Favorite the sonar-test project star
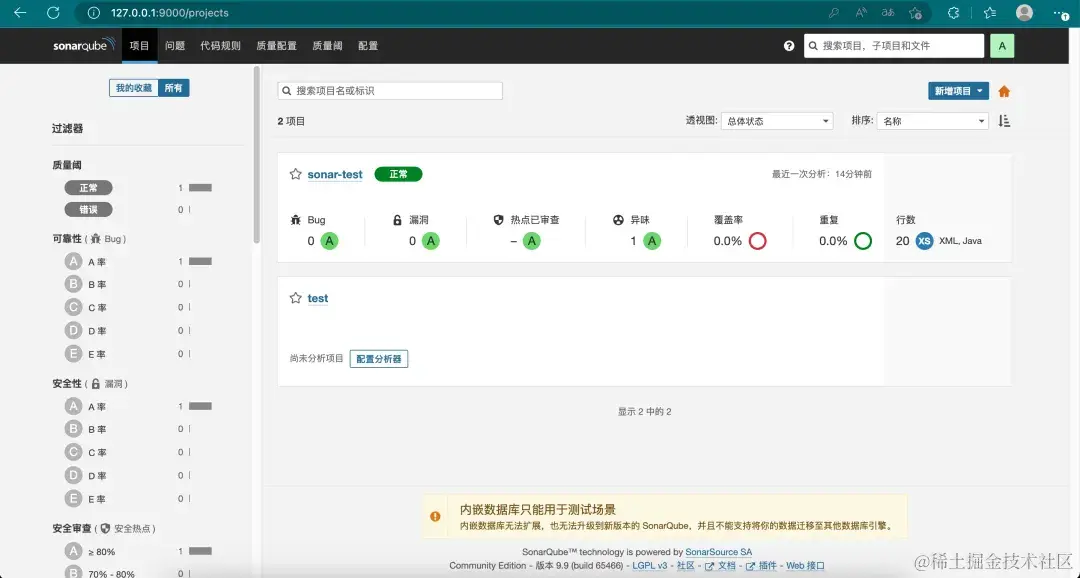The width and height of the screenshot is (1080, 578). click(295, 174)
